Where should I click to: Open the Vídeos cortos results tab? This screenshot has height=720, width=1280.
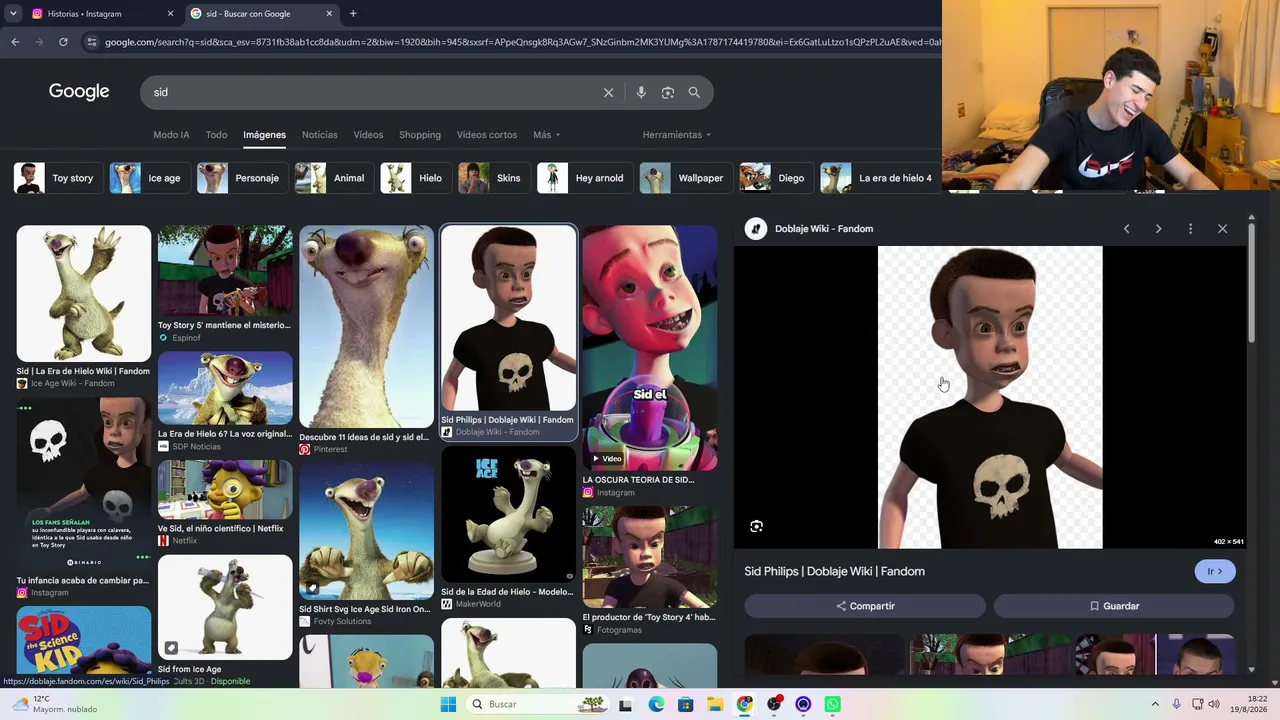point(487,135)
